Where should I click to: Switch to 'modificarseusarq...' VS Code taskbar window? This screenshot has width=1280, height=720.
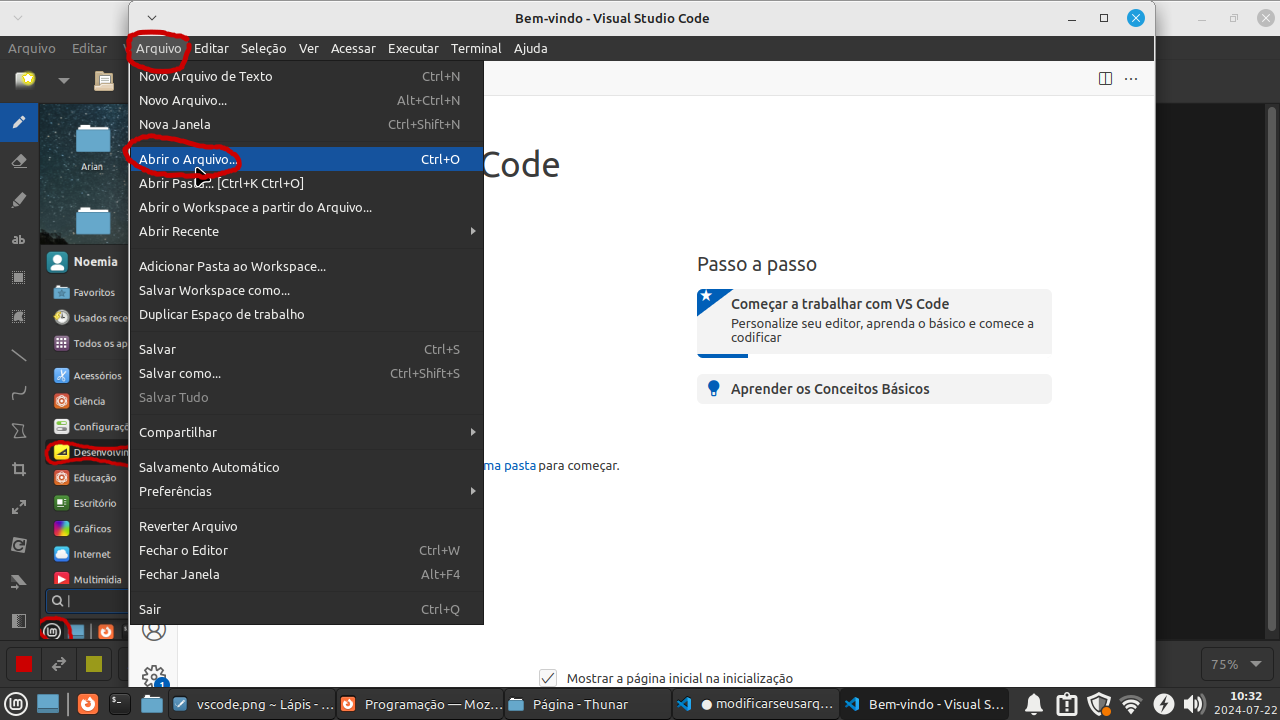757,704
